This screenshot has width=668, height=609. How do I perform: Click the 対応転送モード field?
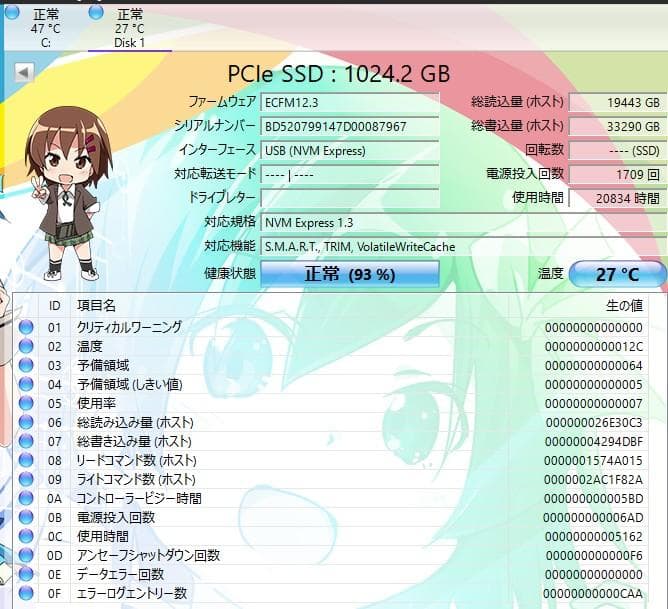350,175
